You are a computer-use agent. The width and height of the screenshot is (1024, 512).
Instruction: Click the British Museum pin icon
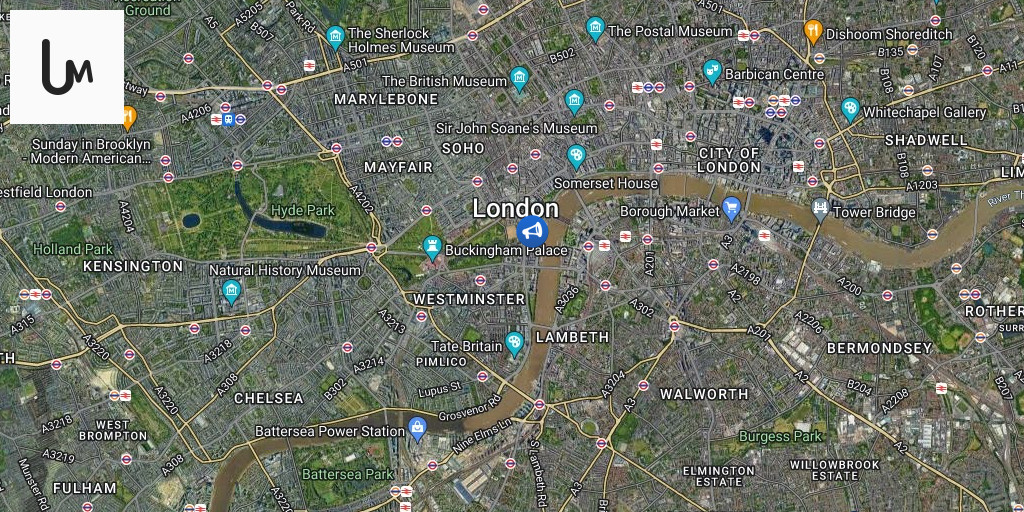519,79
